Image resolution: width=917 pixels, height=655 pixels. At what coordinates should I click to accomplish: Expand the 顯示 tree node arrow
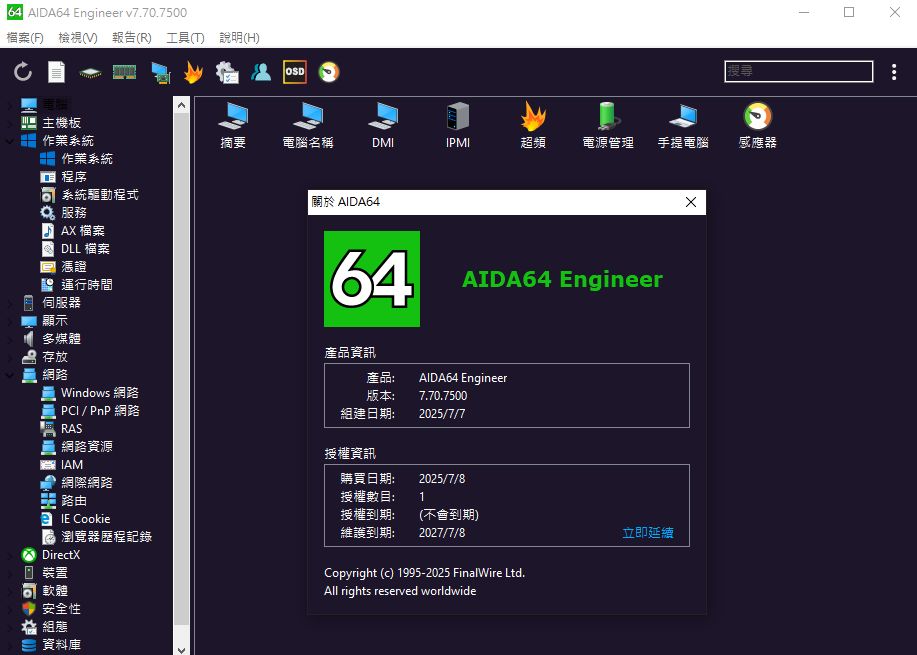pyautogui.click(x=9, y=321)
